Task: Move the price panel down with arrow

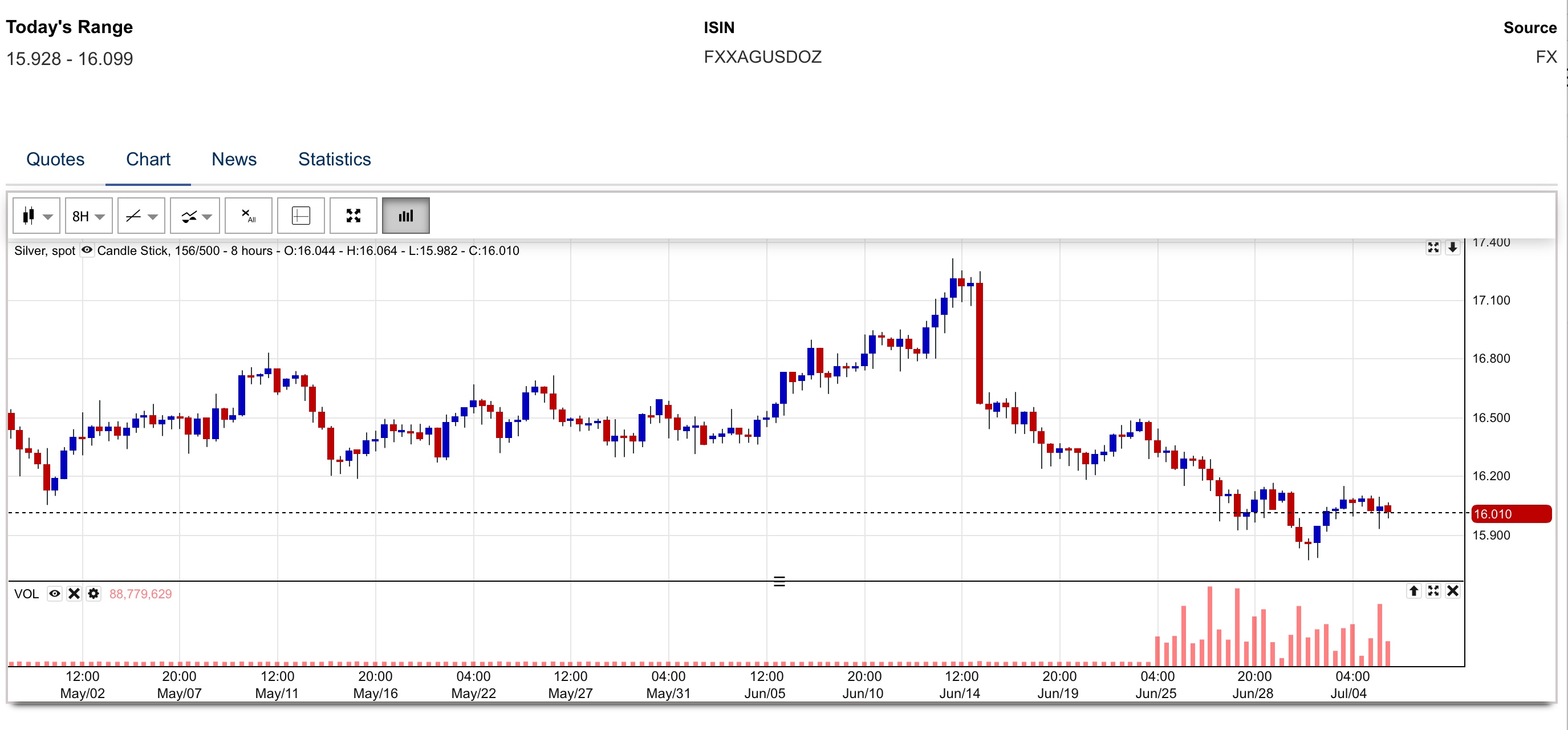Action: pyautogui.click(x=1452, y=247)
